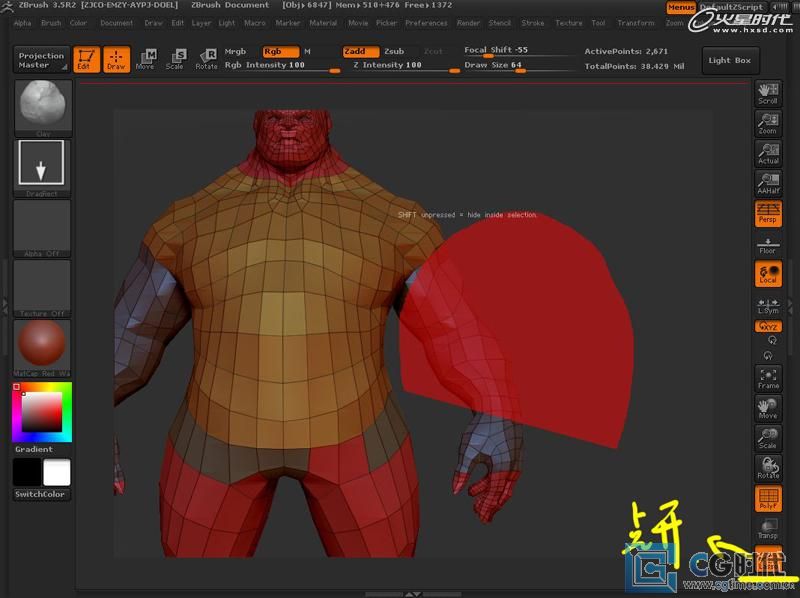This screenshot has width=800, height=598.
Task: Open the Tool menu
Action: click(x=598, y=23)
